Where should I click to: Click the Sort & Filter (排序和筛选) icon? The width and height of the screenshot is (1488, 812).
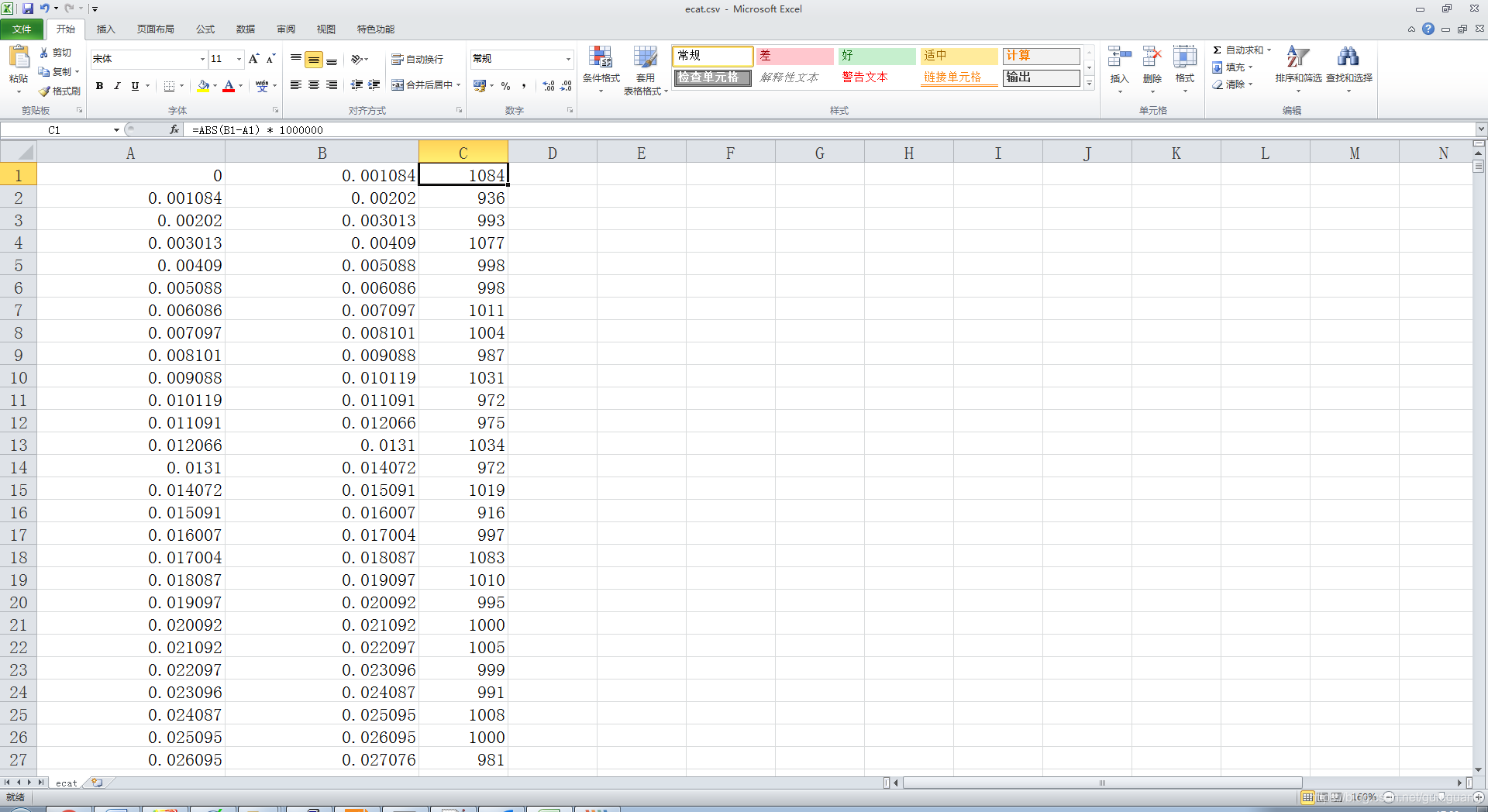tap(1297, 57)
